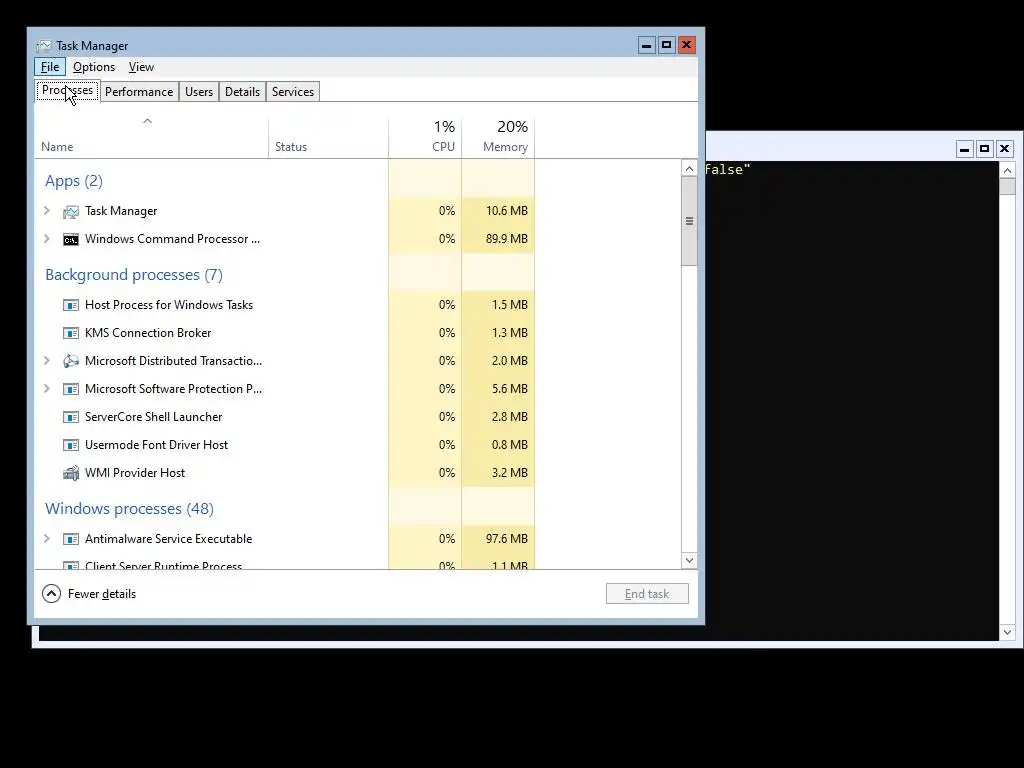Sort by the CPU column header
Screen dimensions: 1024x768
tap(425, 137)
